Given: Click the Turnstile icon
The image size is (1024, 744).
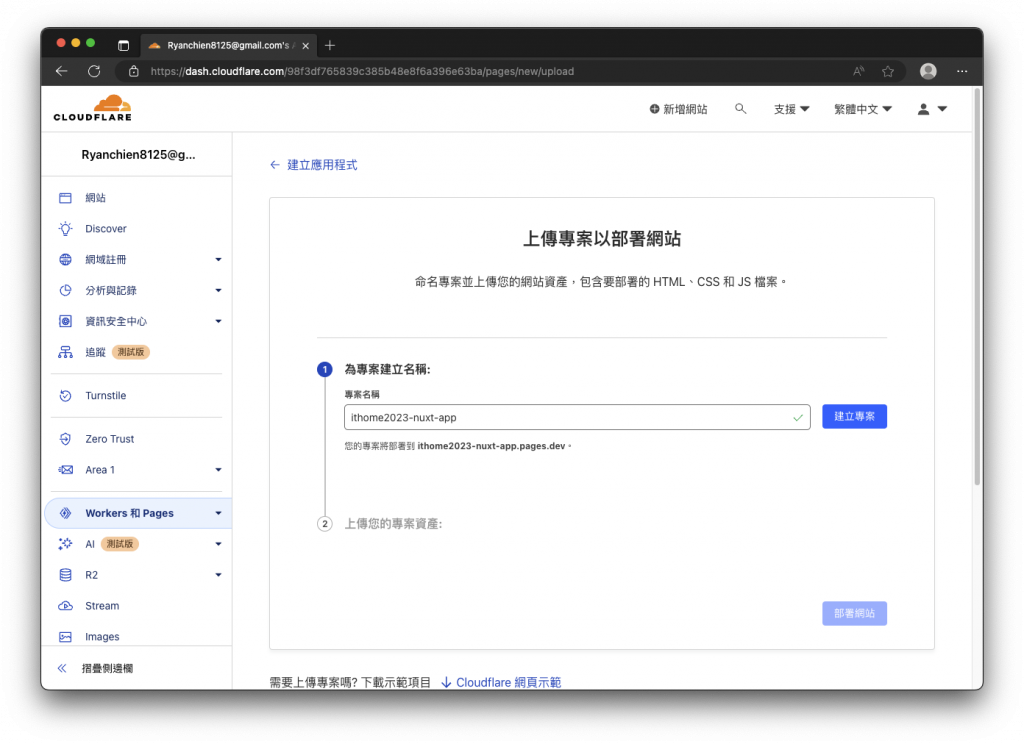Looking at the screenshot, I should (x=65, y=395).
